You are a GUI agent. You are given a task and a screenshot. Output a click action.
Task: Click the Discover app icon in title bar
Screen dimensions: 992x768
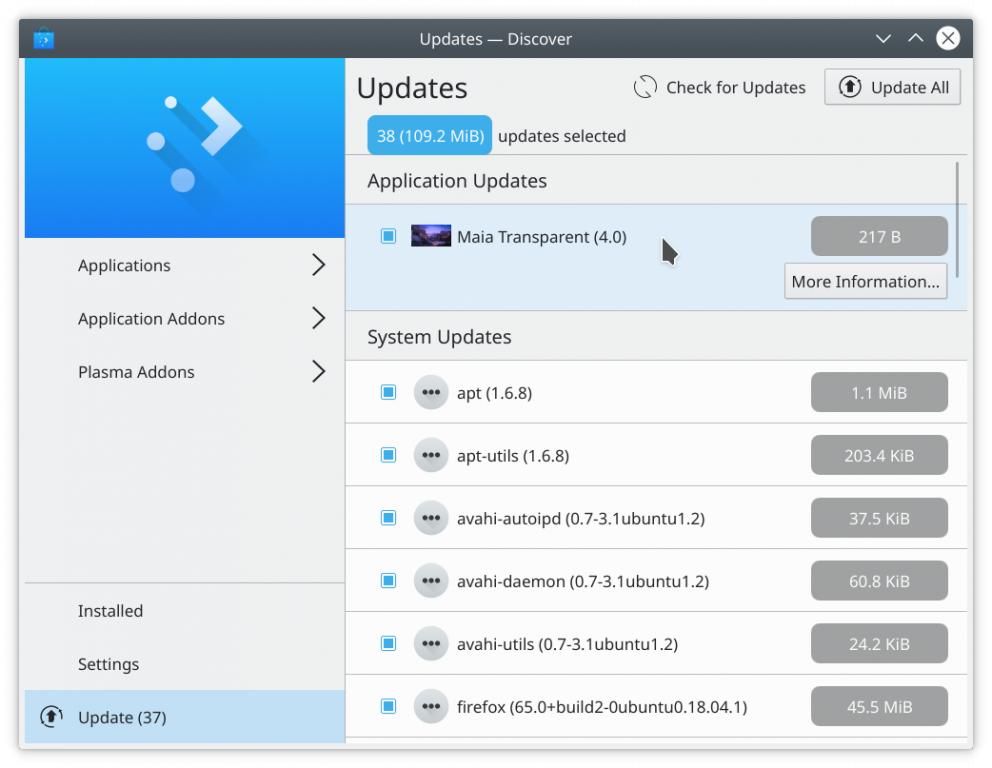pyautogui.click(x=44, y=39)
